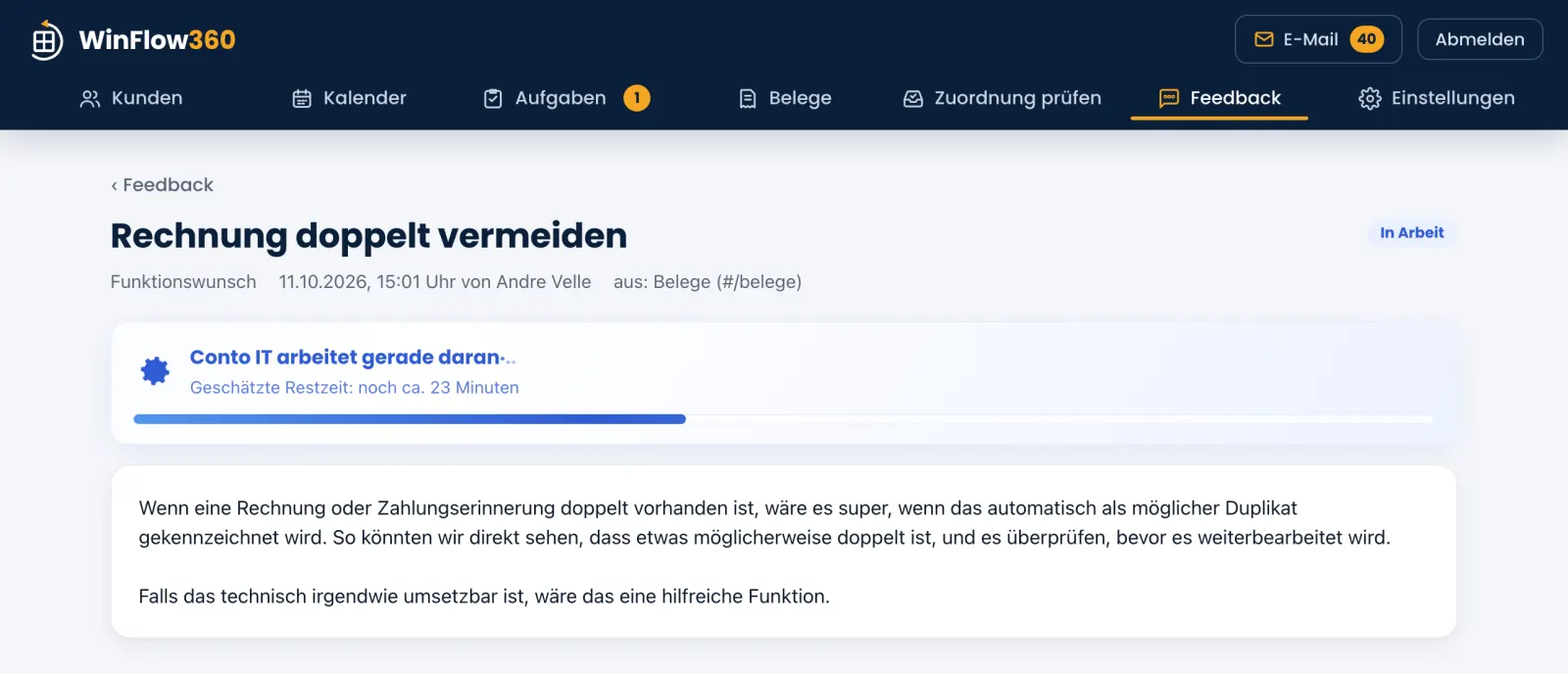Click the E-Mail envelope icon
Image resolution: width=1568 pixels, height=674 pixels.
(x=1264, y=40)
